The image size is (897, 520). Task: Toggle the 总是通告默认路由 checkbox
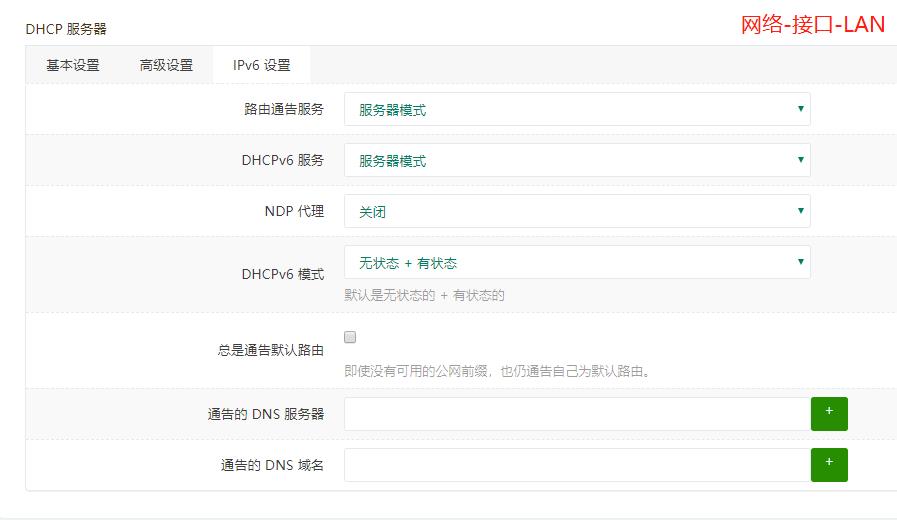(x=350, y=337)
